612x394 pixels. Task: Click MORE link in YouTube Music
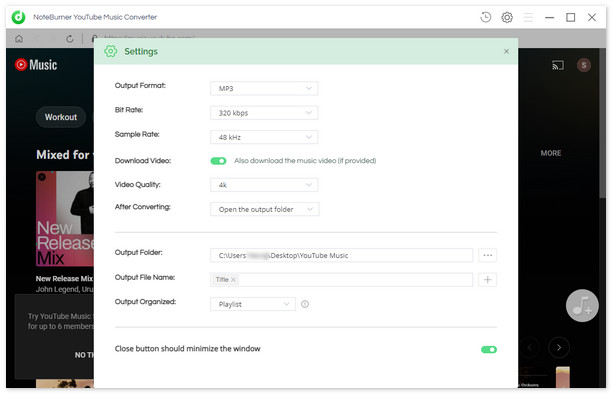[x=551, y=153]
